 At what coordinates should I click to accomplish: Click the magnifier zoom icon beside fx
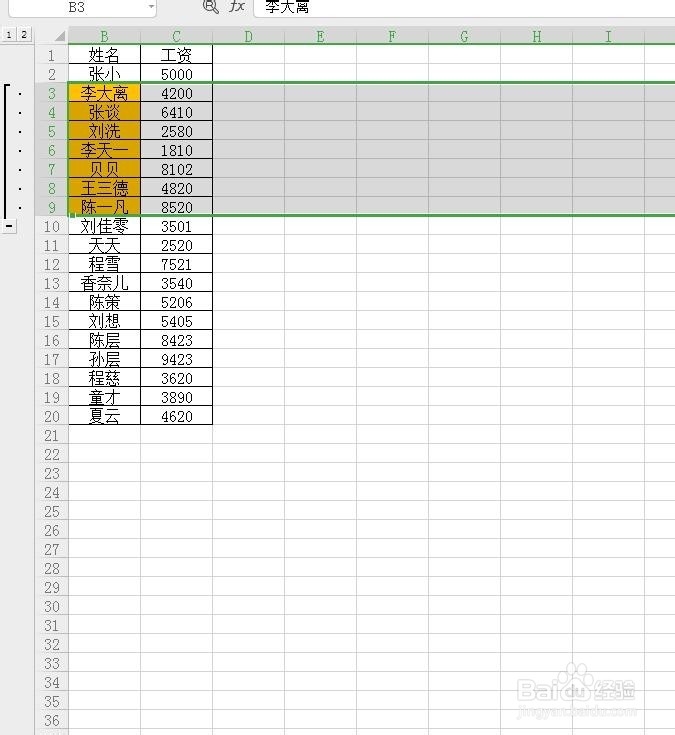pyautogui.click(x=210, y=6)
